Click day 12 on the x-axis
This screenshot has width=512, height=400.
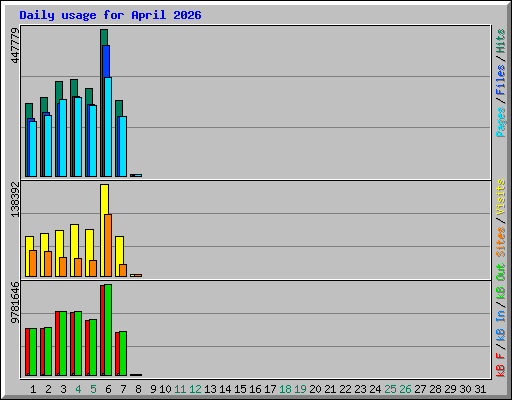tap(195, 389)
